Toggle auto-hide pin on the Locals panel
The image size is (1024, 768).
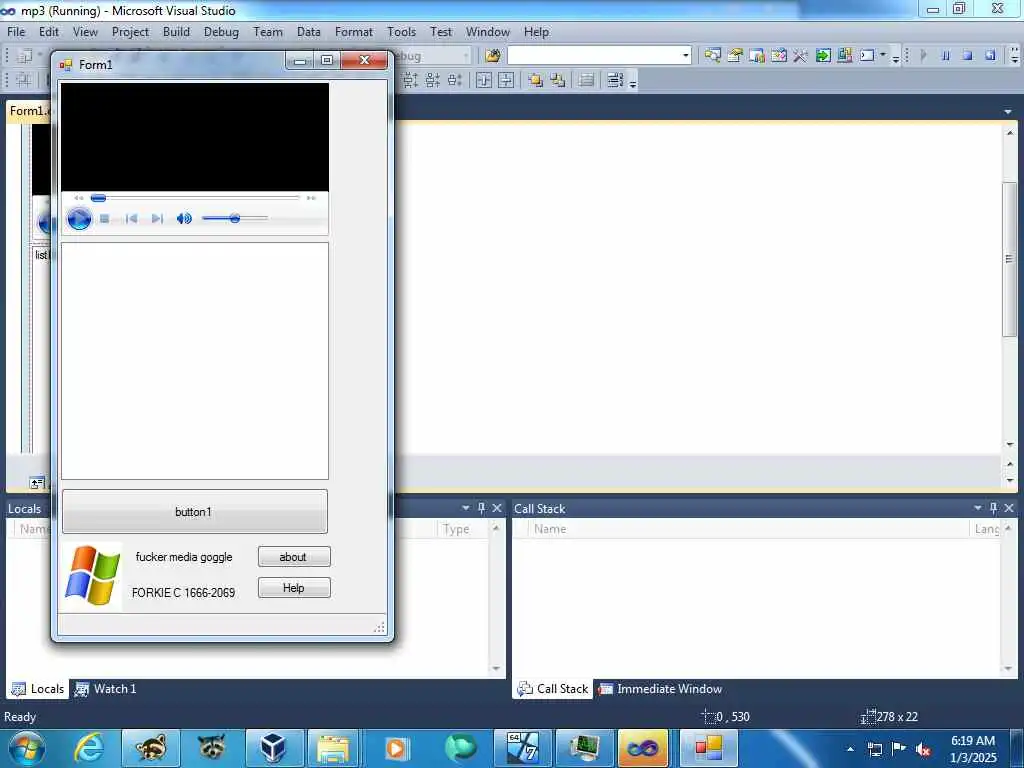pos(481,507)
